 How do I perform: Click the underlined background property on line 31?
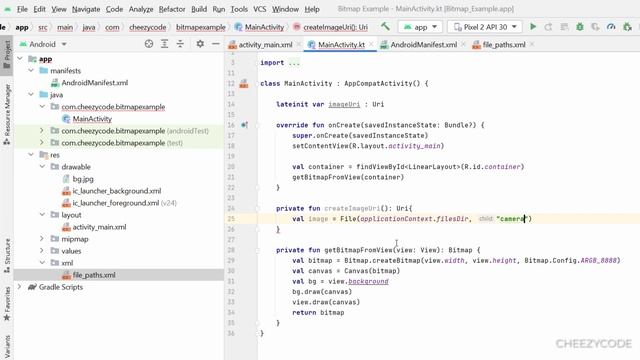point(368,281)
